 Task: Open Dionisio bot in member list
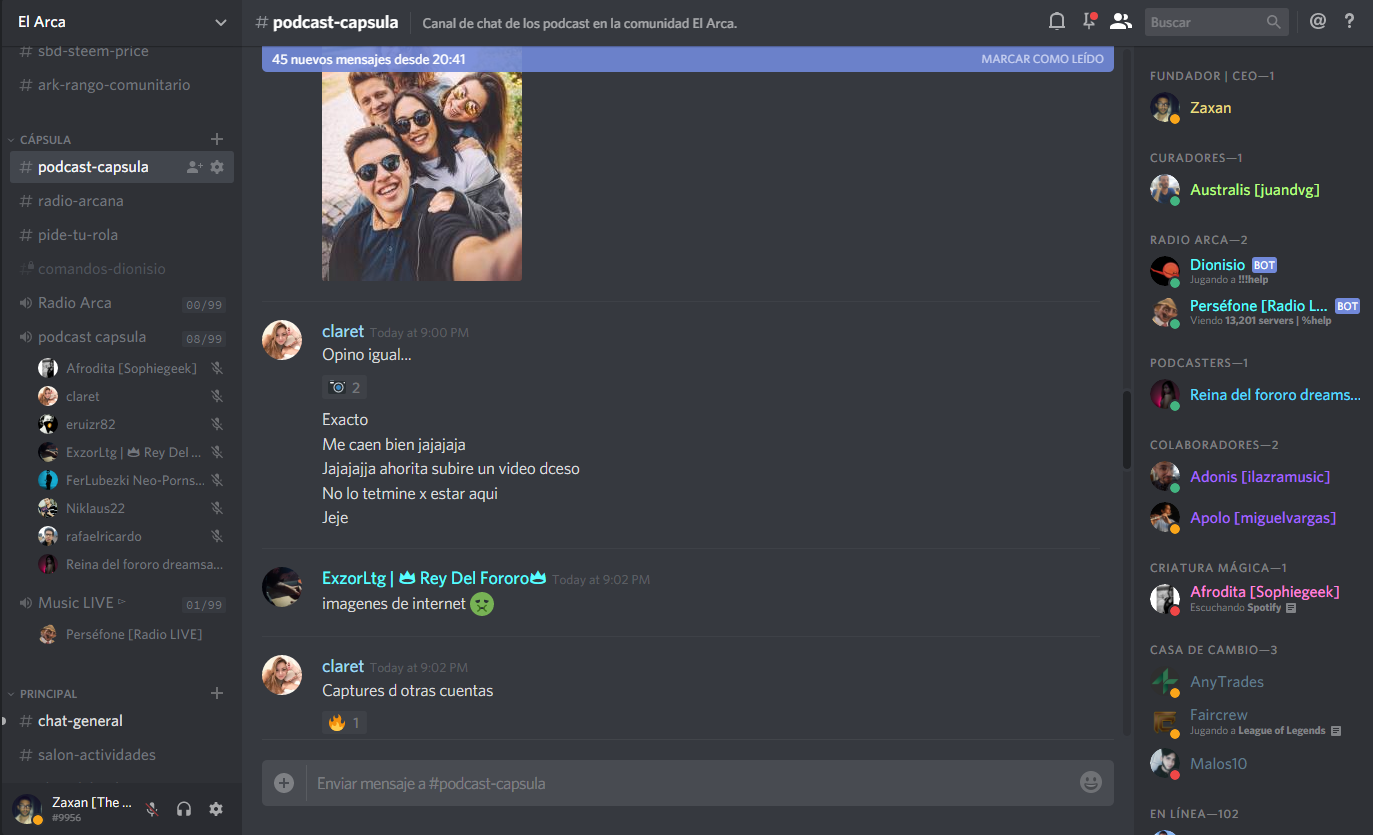click(1254, 271)
